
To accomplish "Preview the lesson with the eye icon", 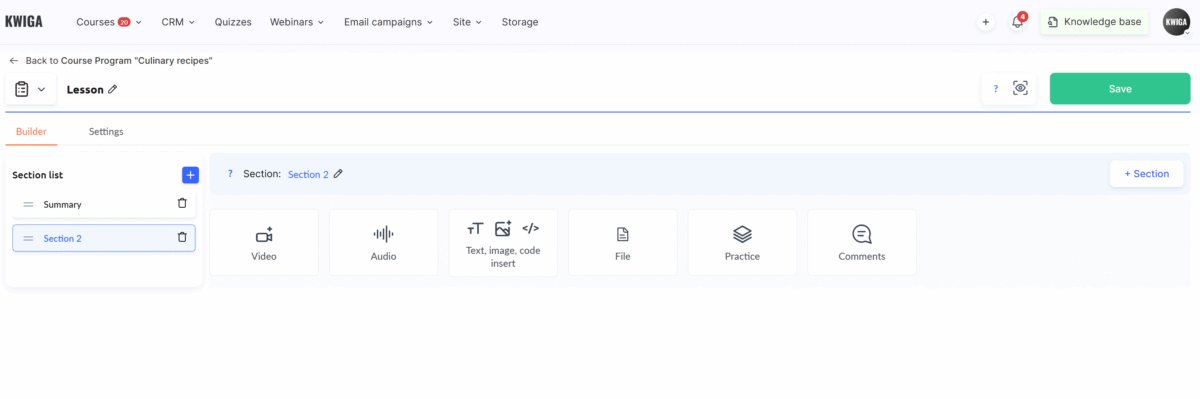I will [x=1020, y=88].
